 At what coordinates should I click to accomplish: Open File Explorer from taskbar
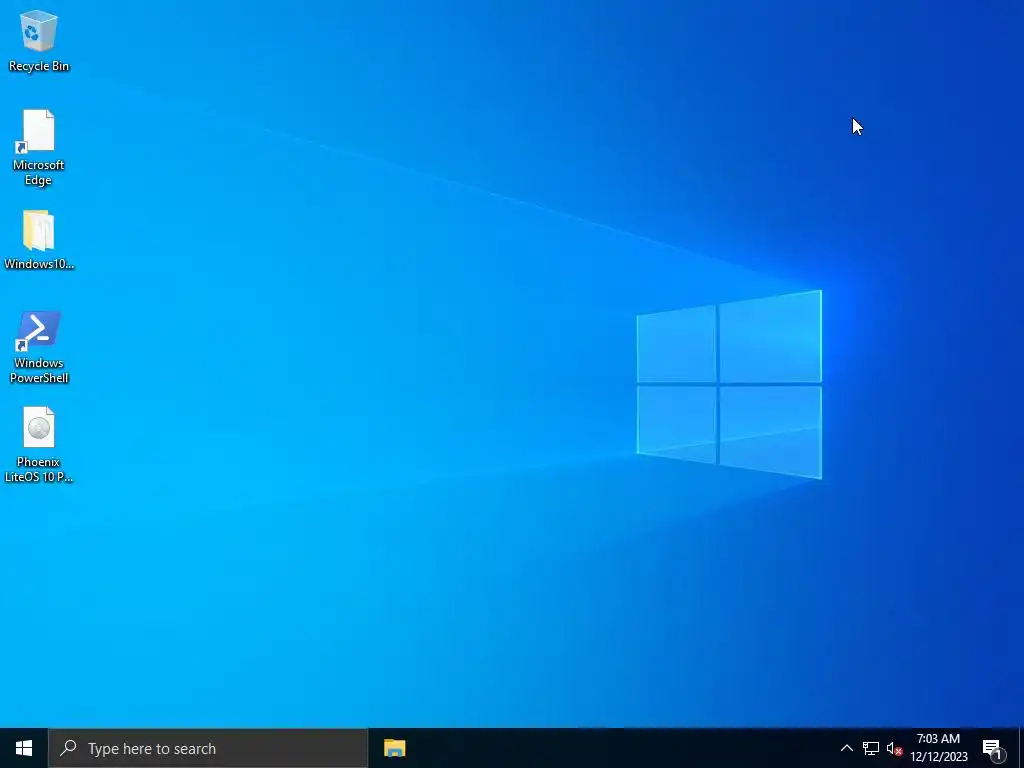(394, 748)
